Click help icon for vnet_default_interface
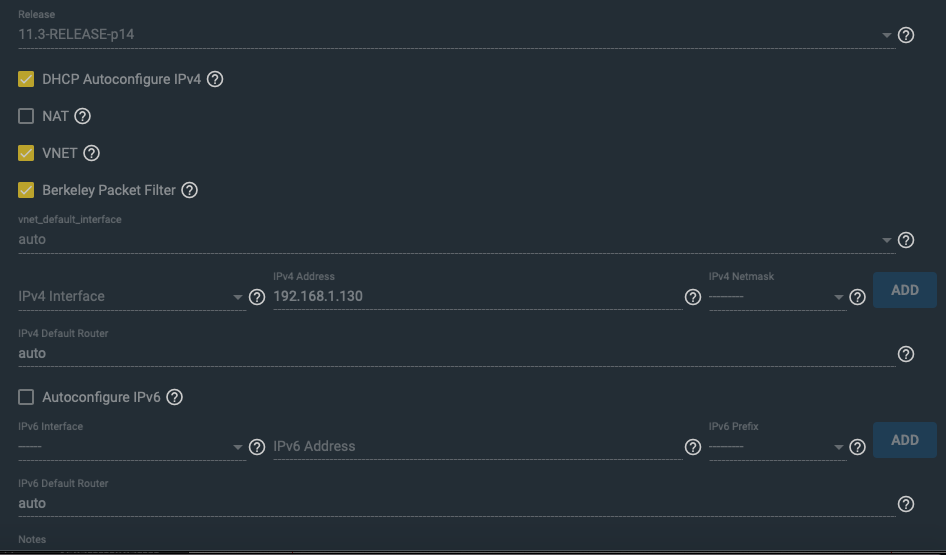946x555 pixels. [906, 240]
